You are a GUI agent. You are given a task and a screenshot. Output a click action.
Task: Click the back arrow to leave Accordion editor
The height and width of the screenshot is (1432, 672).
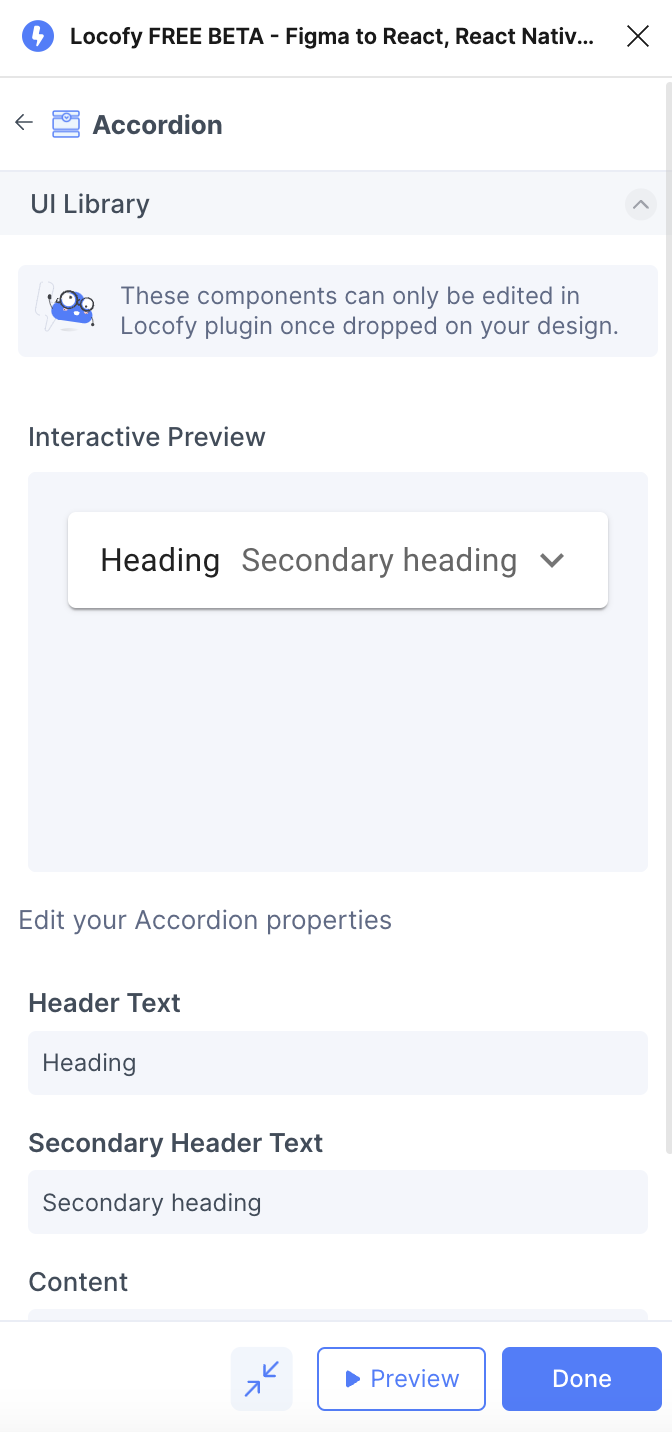click(x=23, y=122)
